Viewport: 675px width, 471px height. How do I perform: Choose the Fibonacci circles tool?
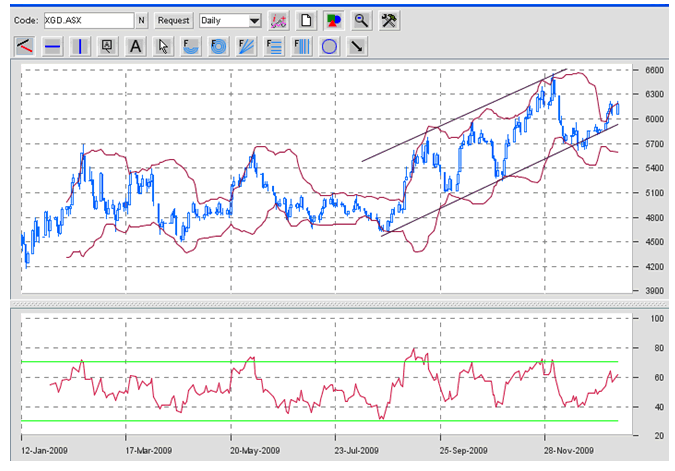(217, 46)
